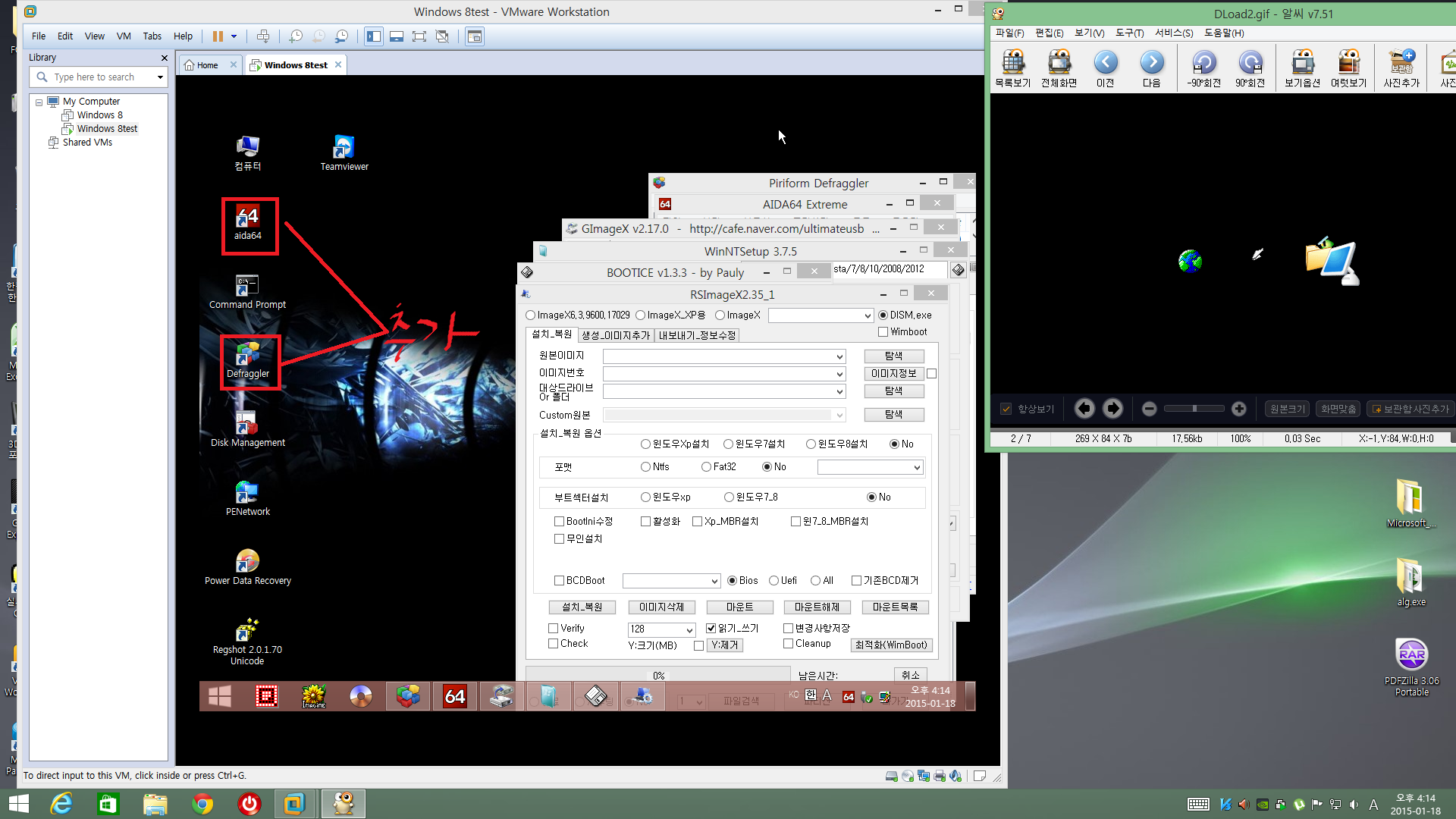Select Ntfs format radio button
The height and width of the screenshot is (819, 1456).
click(x=645, y=467)
